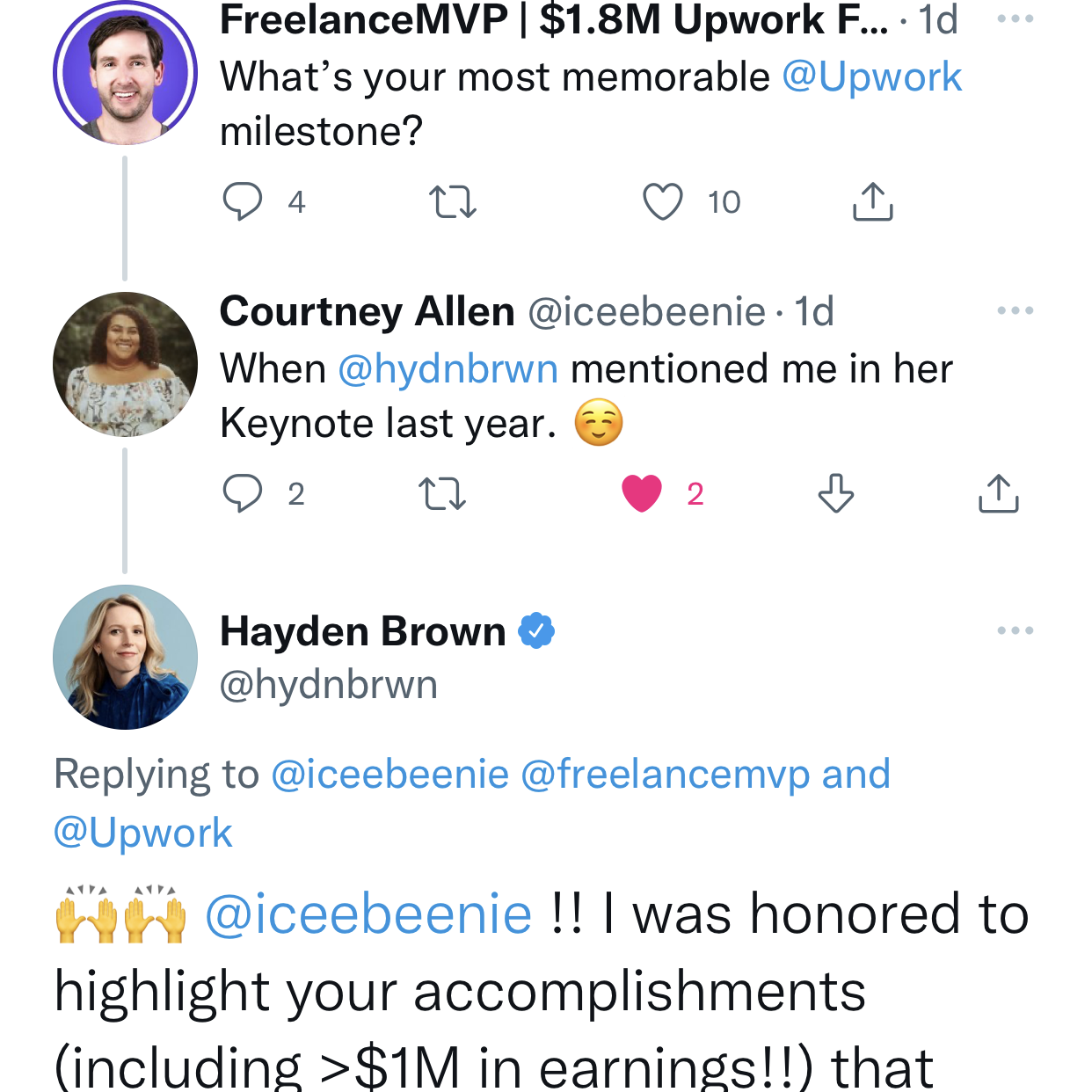View Courtney Allen's profile picture

pos(125,364)
